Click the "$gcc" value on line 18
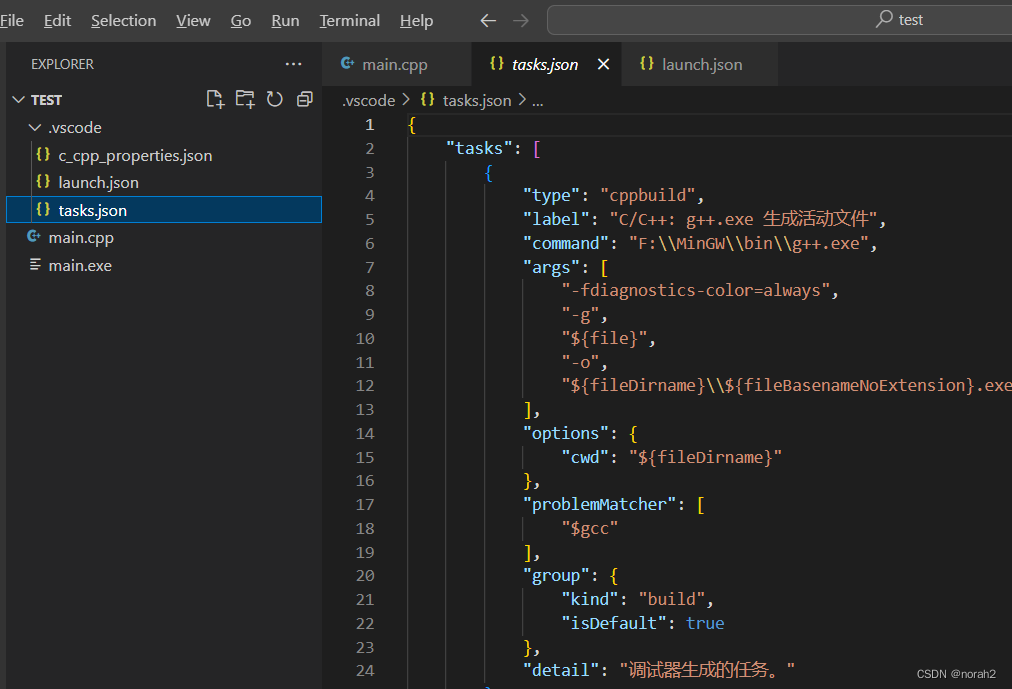 tap(590, 528)
